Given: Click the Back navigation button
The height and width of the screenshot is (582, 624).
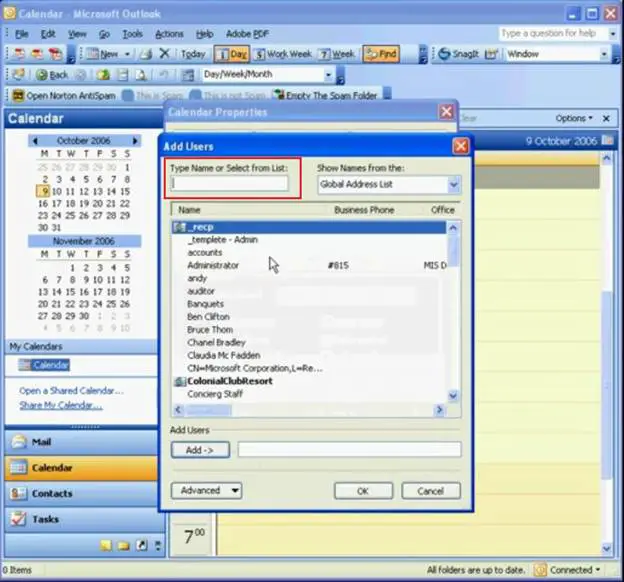Looking at the screenshot, I should [52, 74].
